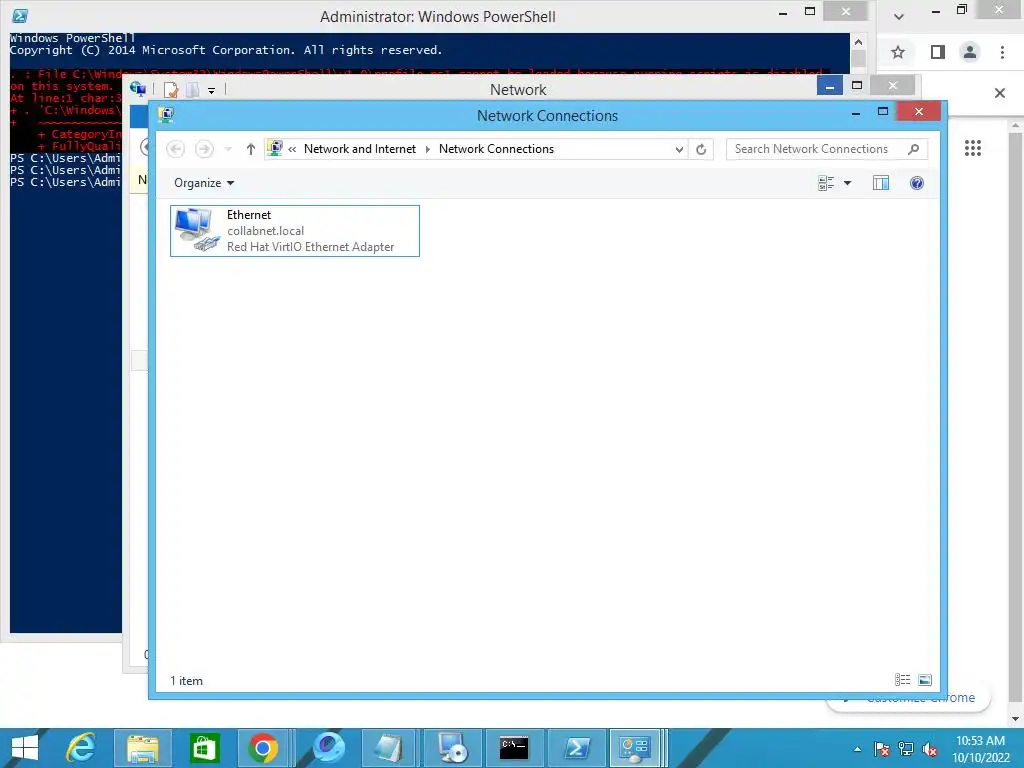1024x768 pixels.
Task: Open File Explorer from the taskbar
Action: pos(142,748)
